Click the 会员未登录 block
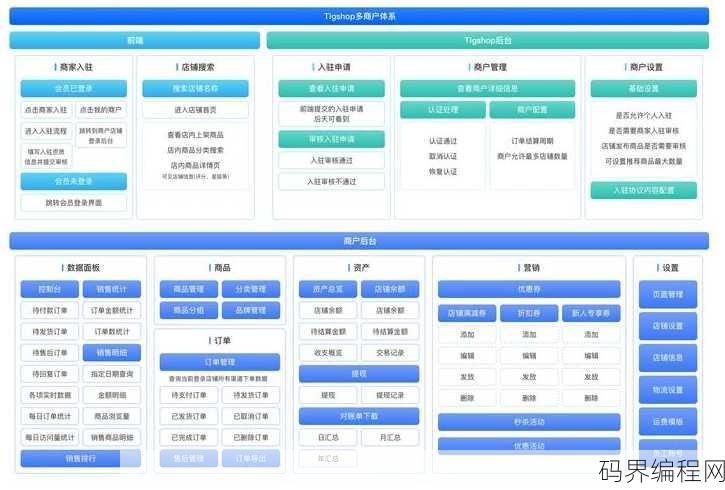The height and width of the screenshot is (490, 725). coord(74,181)
